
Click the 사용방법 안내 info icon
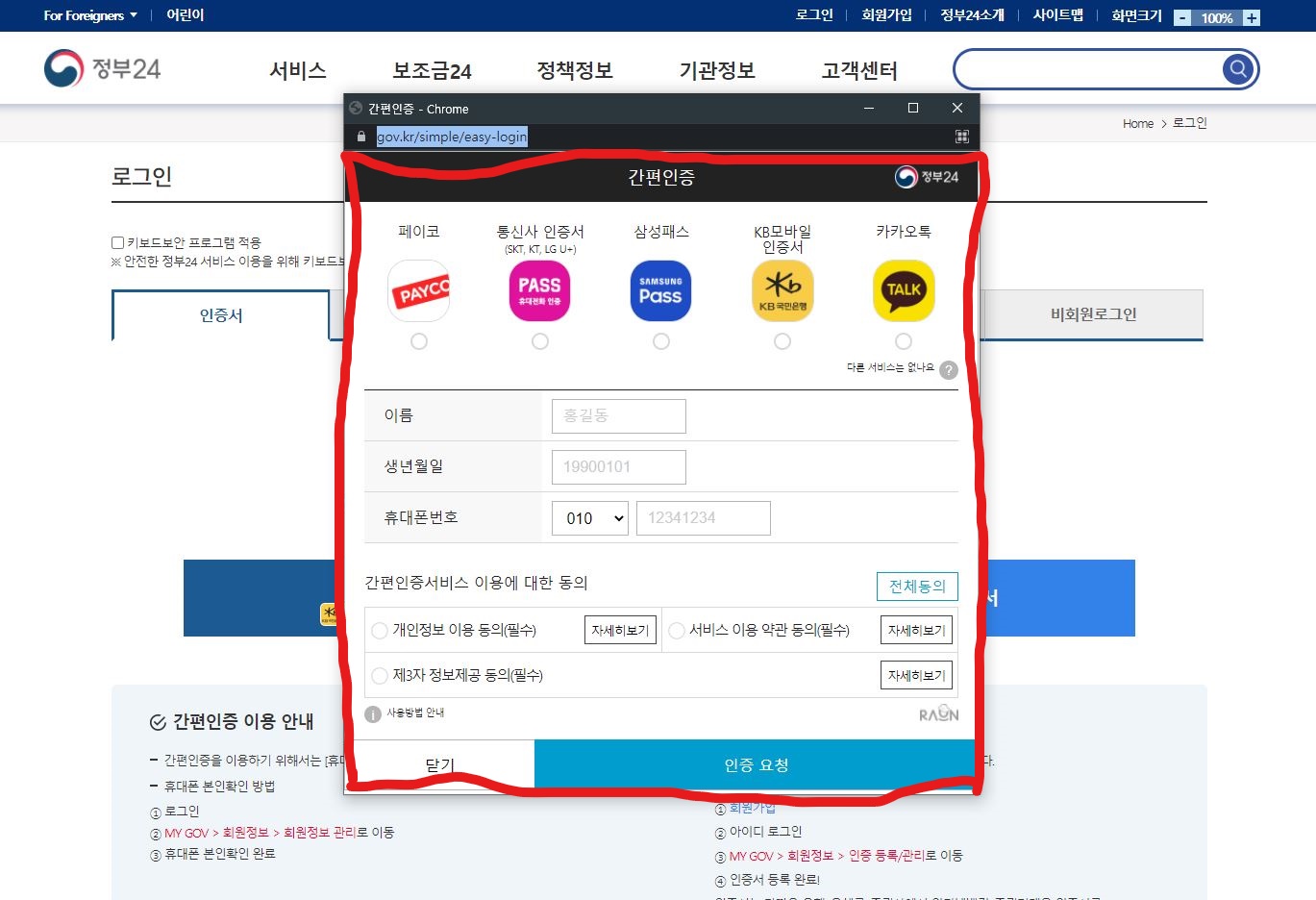(x=373, y=714)
